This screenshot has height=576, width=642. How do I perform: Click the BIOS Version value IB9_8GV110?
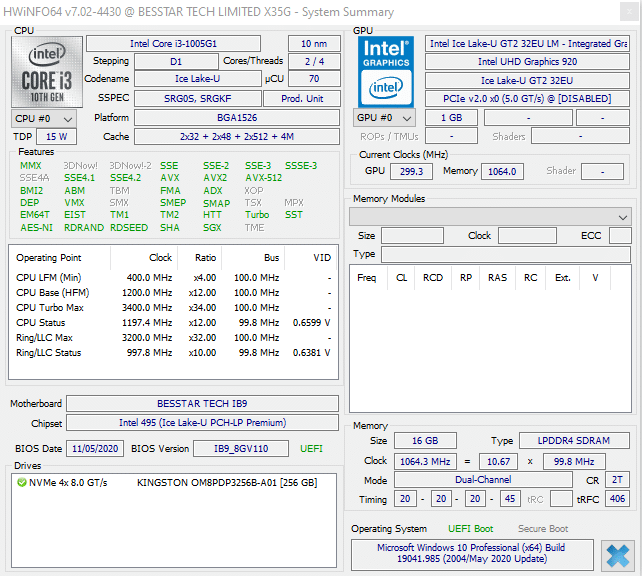[241, 449]
